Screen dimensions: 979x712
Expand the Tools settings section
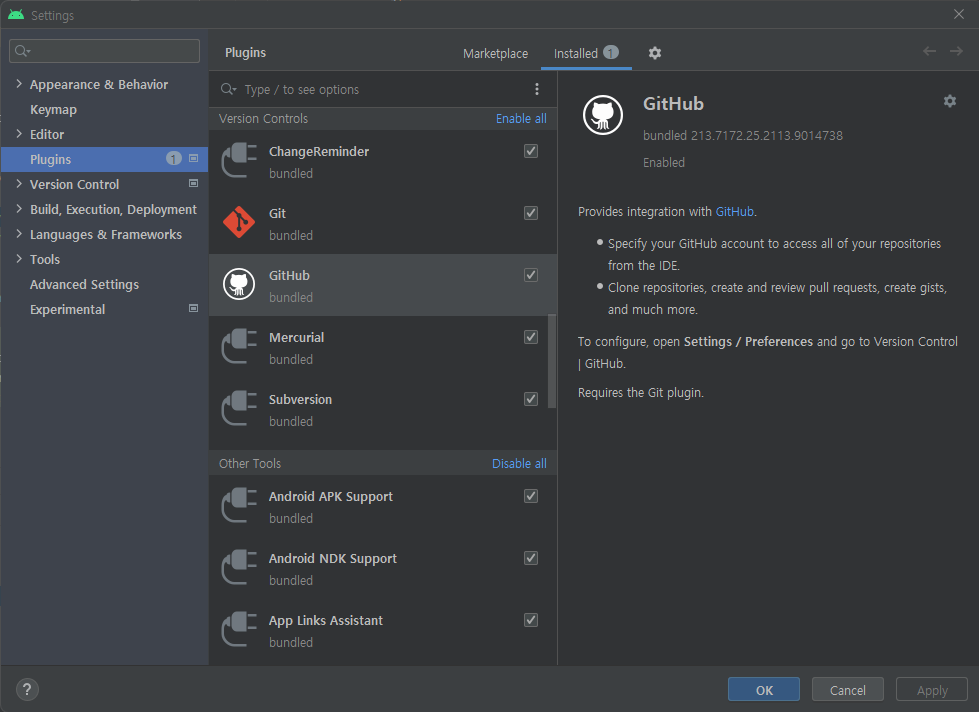(x=19, y=259)
